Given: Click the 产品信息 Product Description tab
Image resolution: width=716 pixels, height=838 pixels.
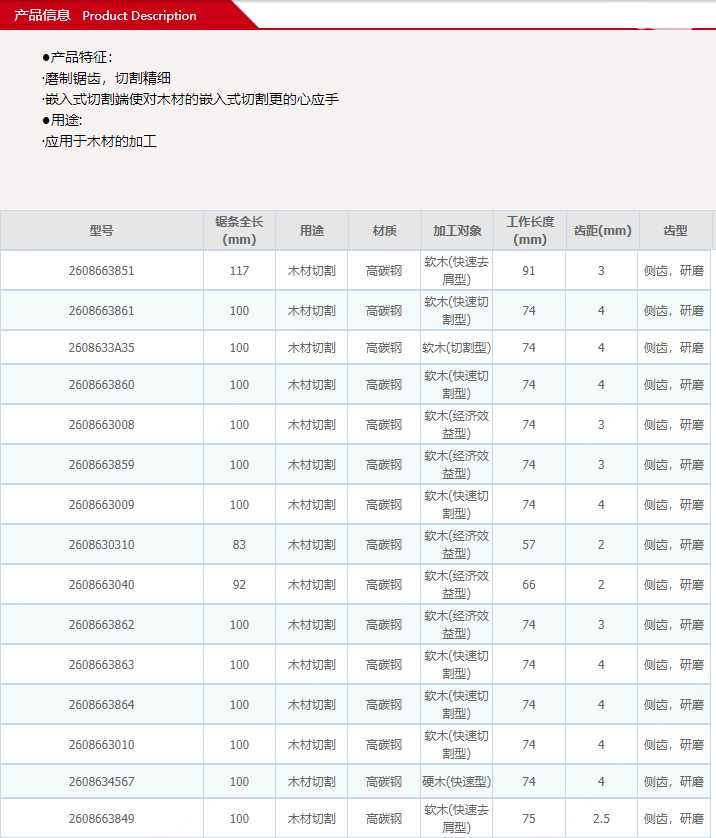Looking at the screenshot, I should point(105,15).
